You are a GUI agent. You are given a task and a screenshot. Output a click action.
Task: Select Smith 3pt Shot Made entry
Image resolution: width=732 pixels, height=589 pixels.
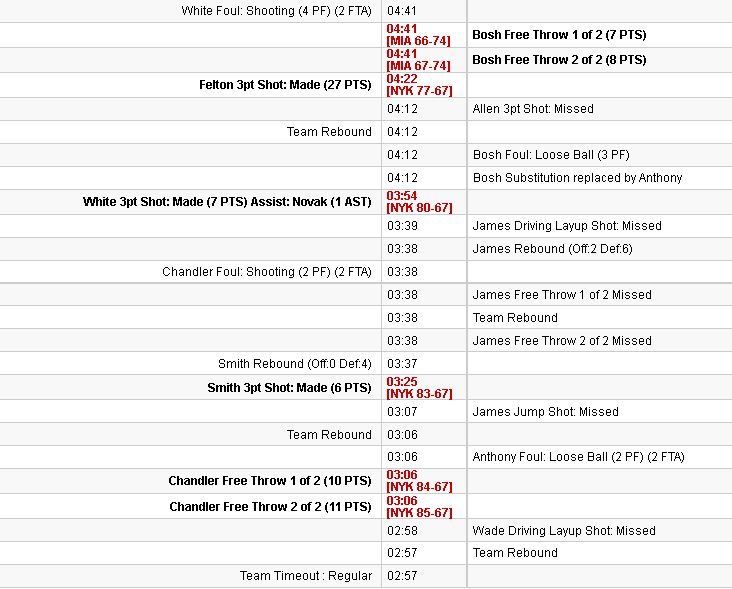(289, 388)
